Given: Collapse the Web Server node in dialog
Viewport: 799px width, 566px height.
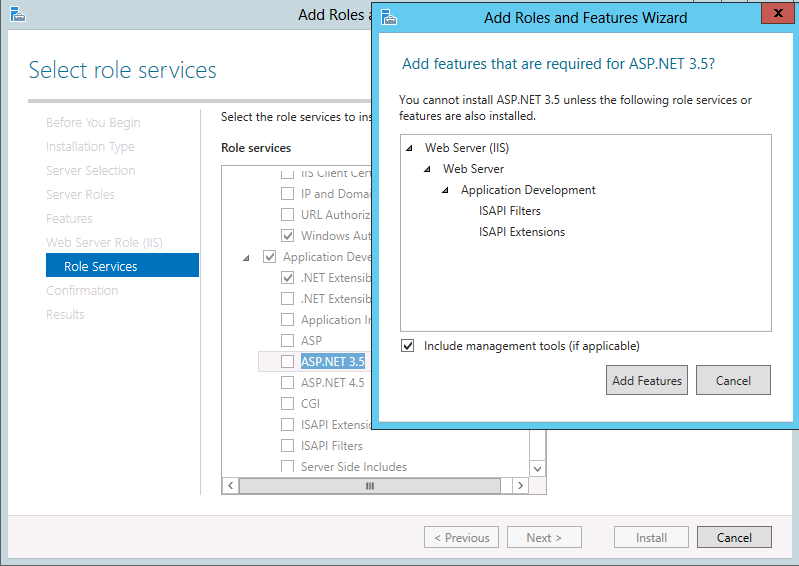Looking at the screenshot, I should (428, 169).
